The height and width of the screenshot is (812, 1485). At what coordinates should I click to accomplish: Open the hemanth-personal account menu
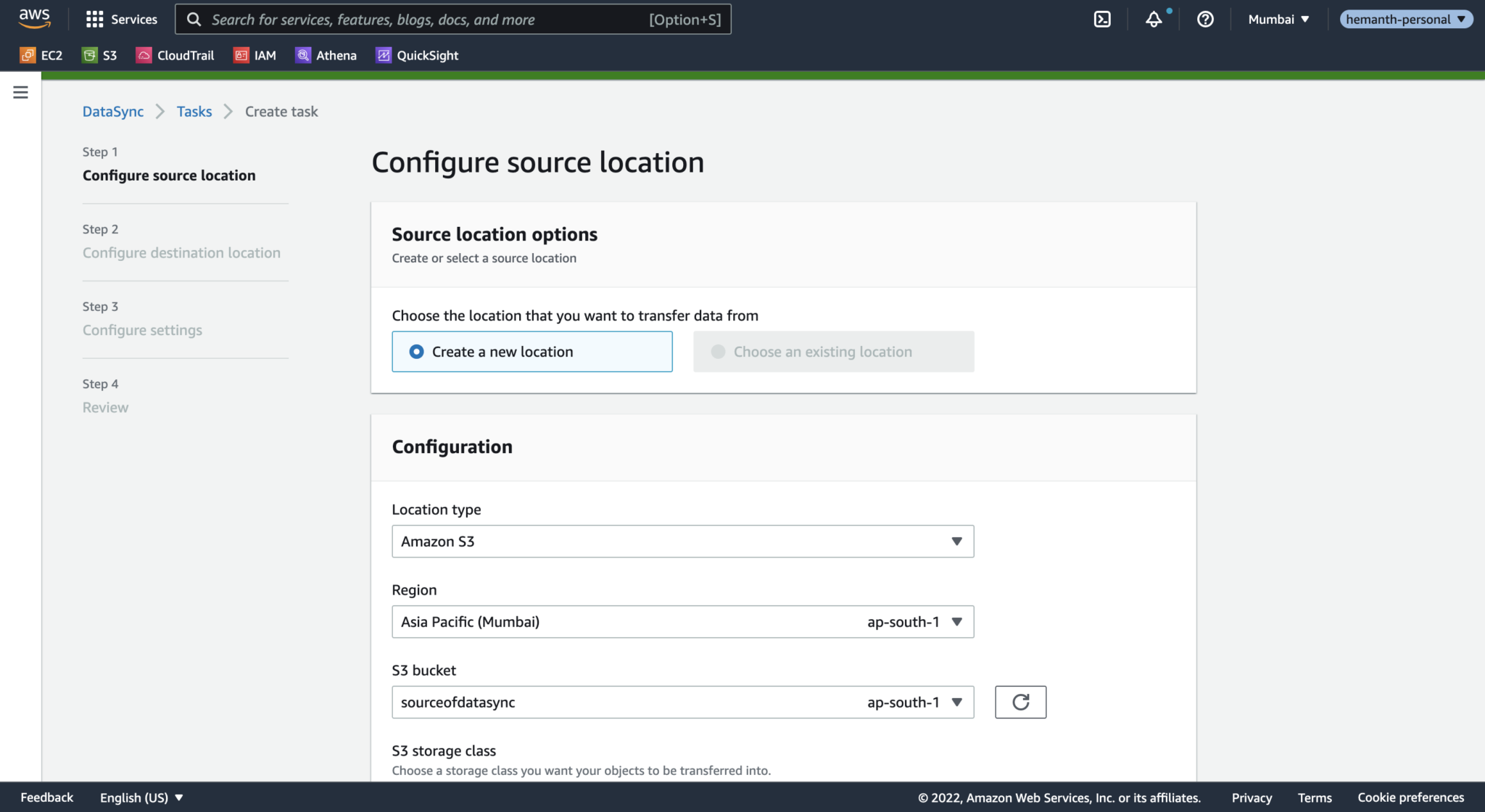click(1405, 19)
